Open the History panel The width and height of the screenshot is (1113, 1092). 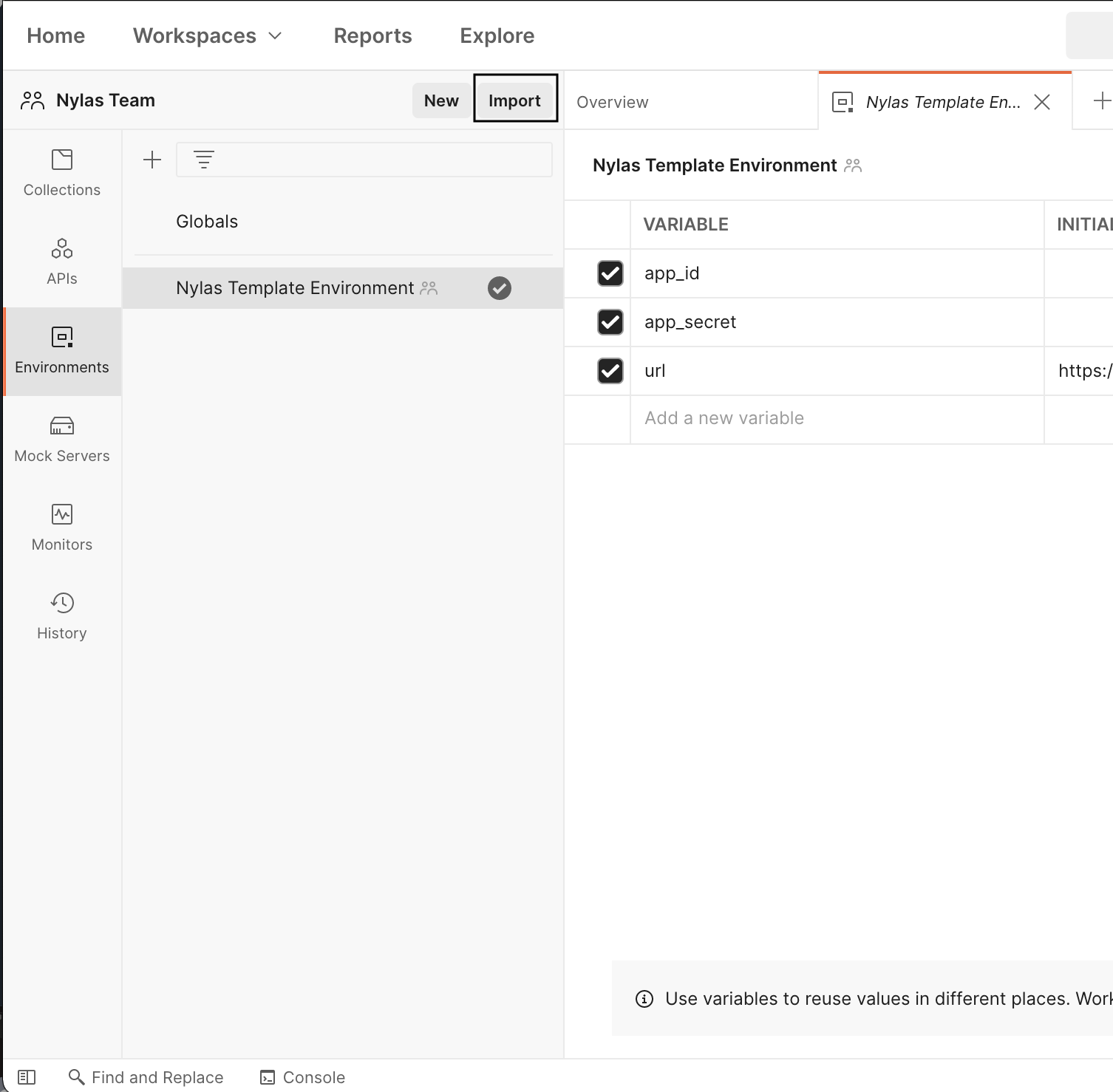point(61,615)
